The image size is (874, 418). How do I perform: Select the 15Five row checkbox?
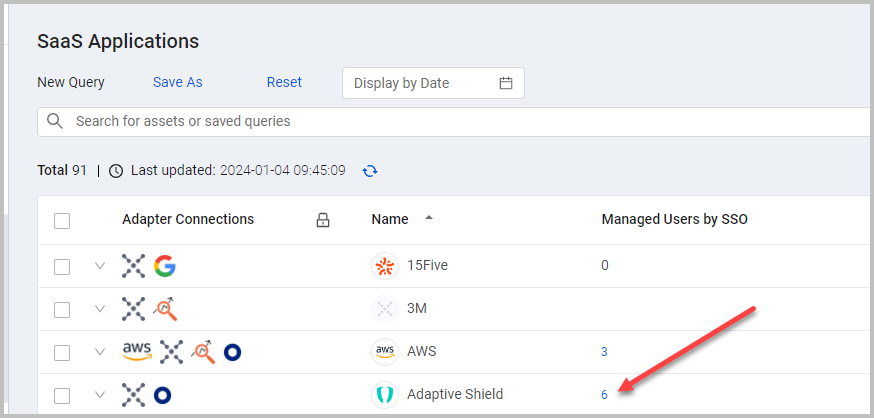pos(62,267)
